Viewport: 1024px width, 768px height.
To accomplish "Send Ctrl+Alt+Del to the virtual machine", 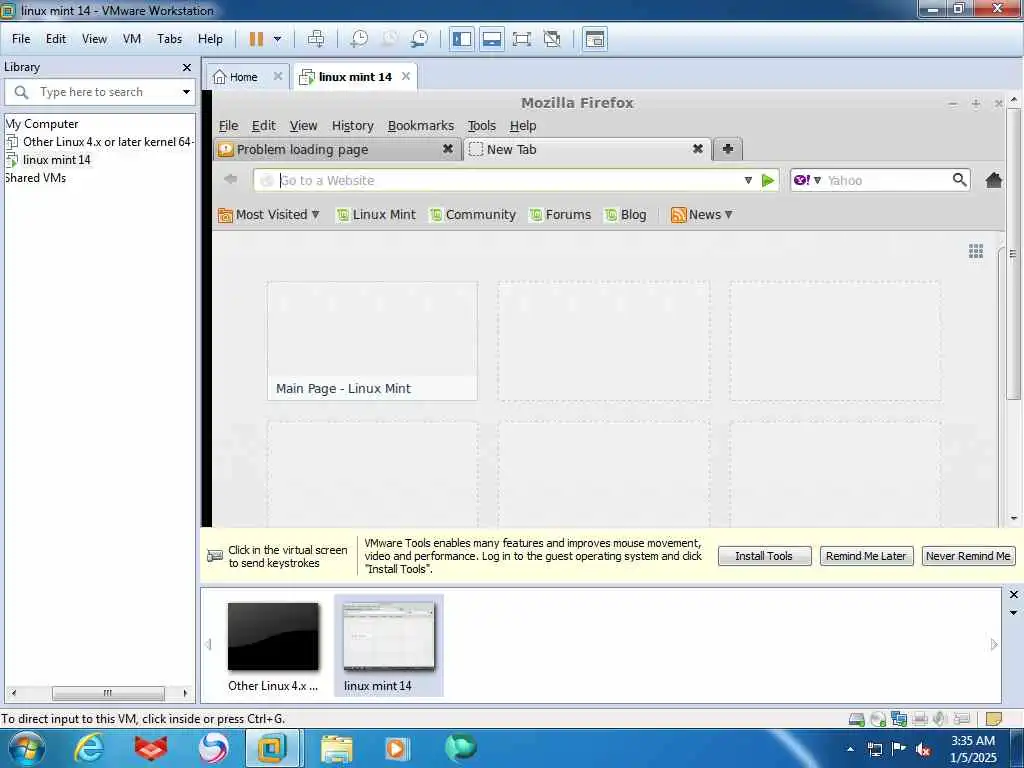I will (x=316, y=39).
